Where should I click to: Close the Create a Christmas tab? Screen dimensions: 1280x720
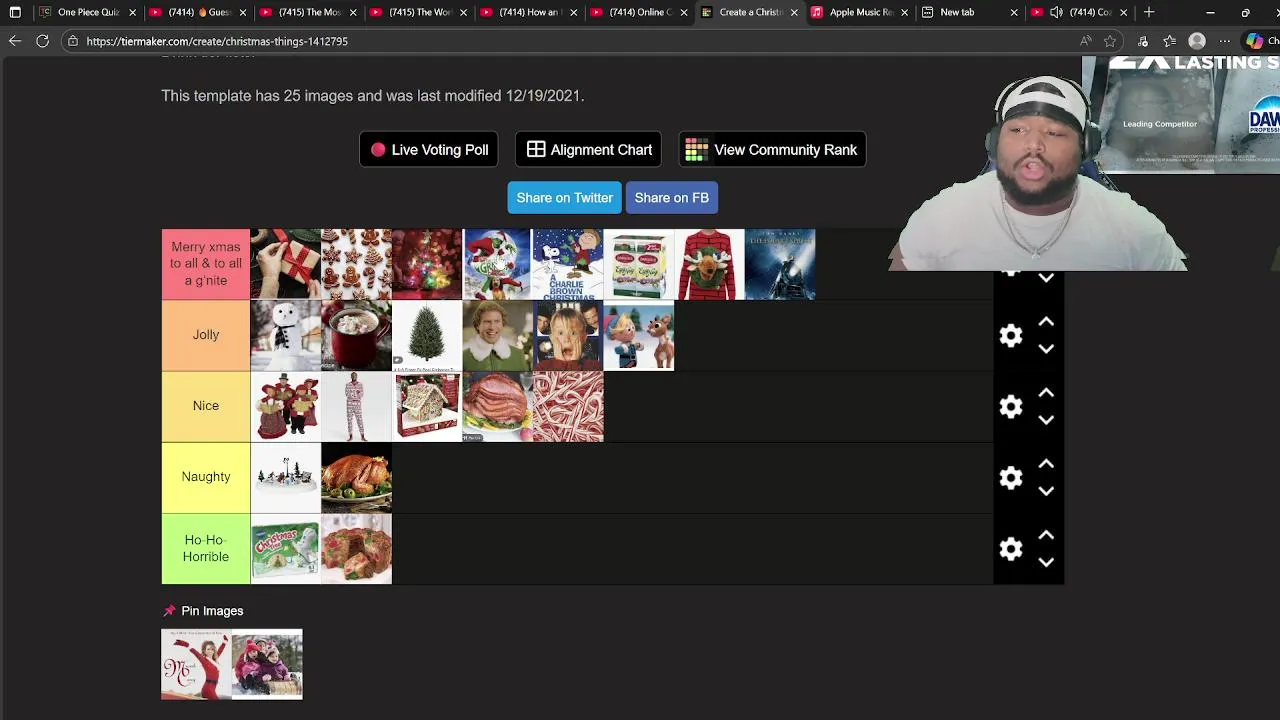(794, 13)
